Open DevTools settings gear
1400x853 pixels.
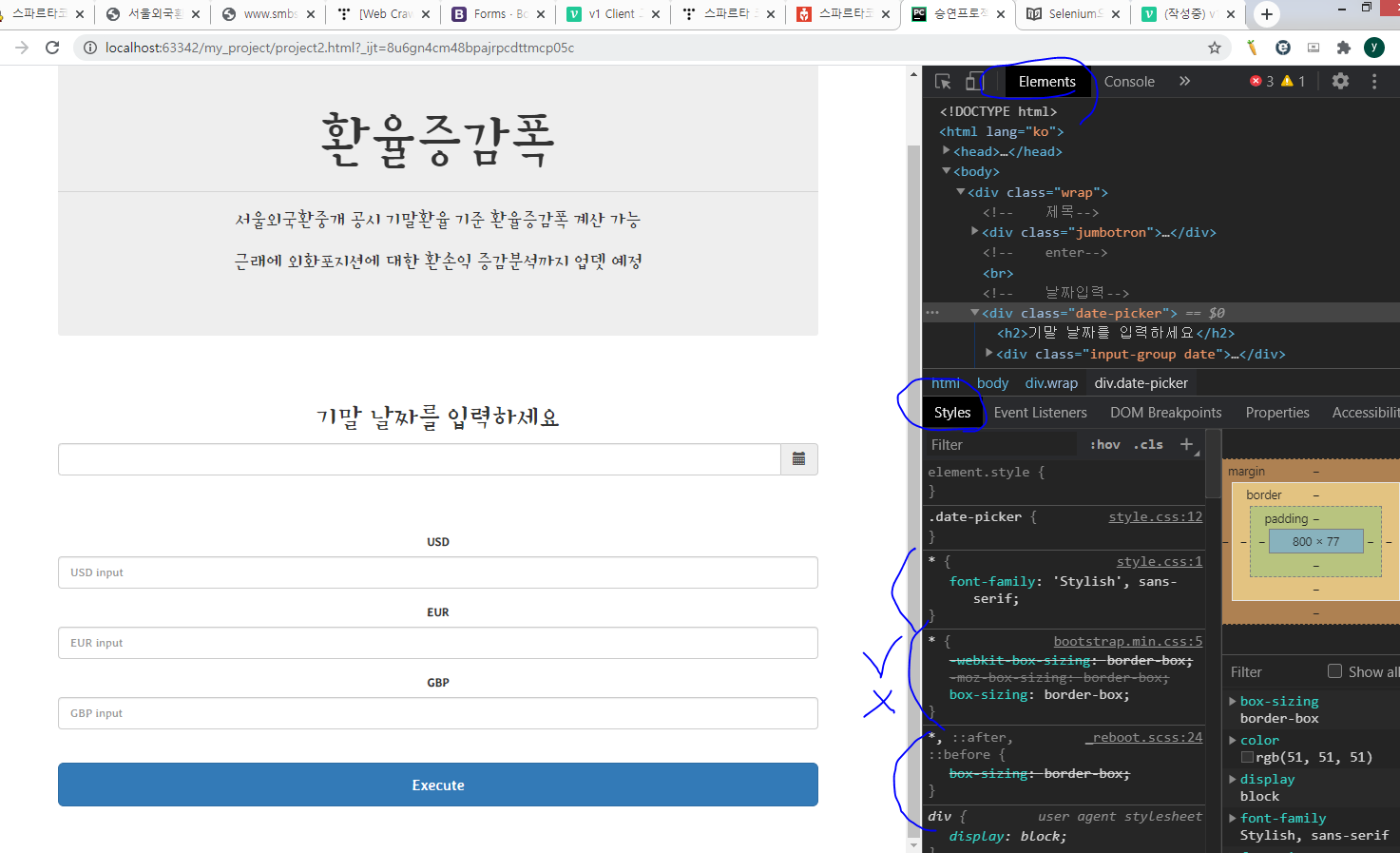(1340, 81)
